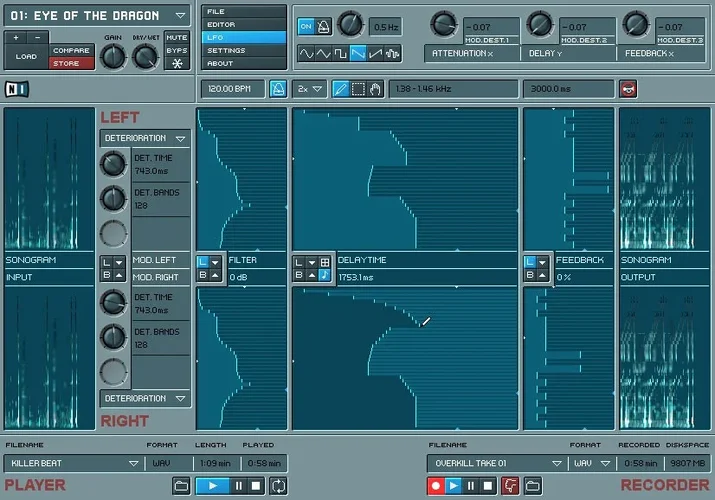Viewport: 715px width, 500px height.
Task: Open the EDITOR menu item
Action: pos(244,24)
